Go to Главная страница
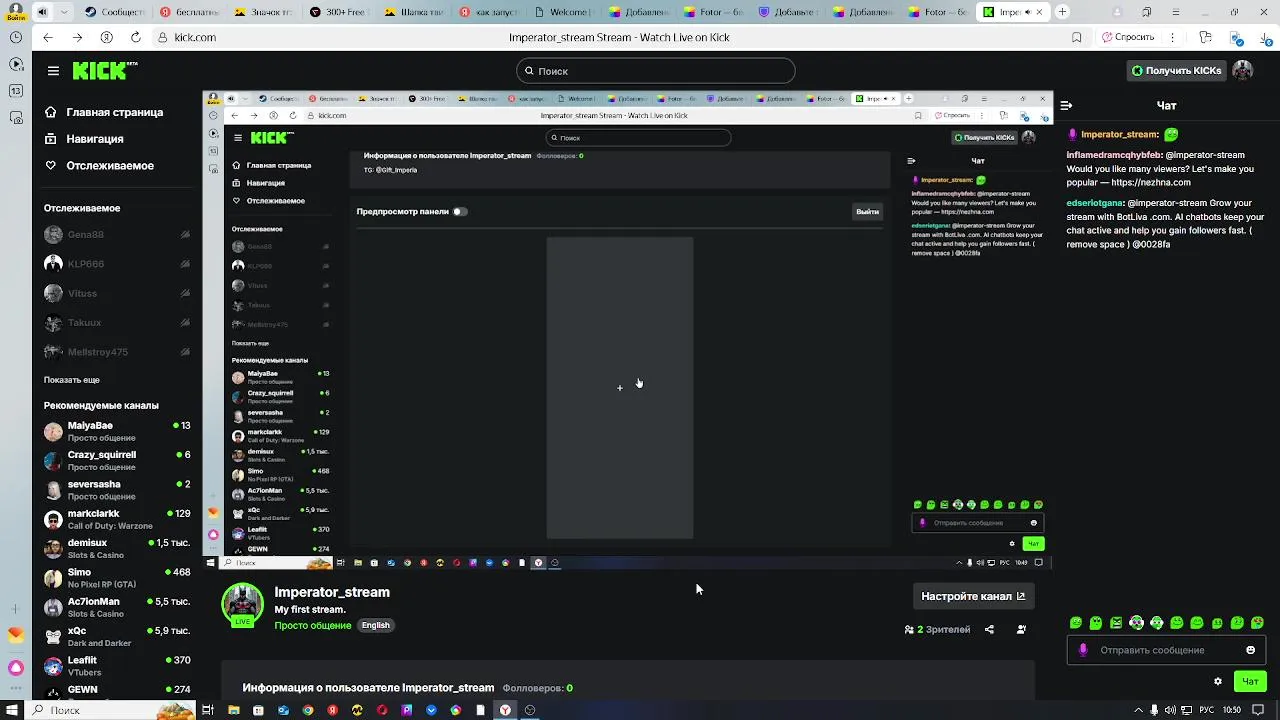Screen dimensions: 1280x720 (x=104, y=112)
